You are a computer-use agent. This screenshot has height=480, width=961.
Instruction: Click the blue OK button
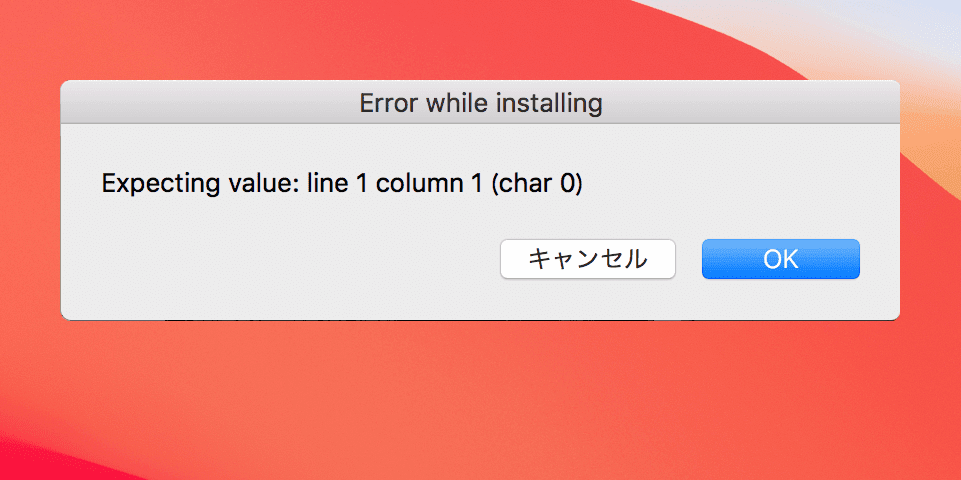pos(780,259)
